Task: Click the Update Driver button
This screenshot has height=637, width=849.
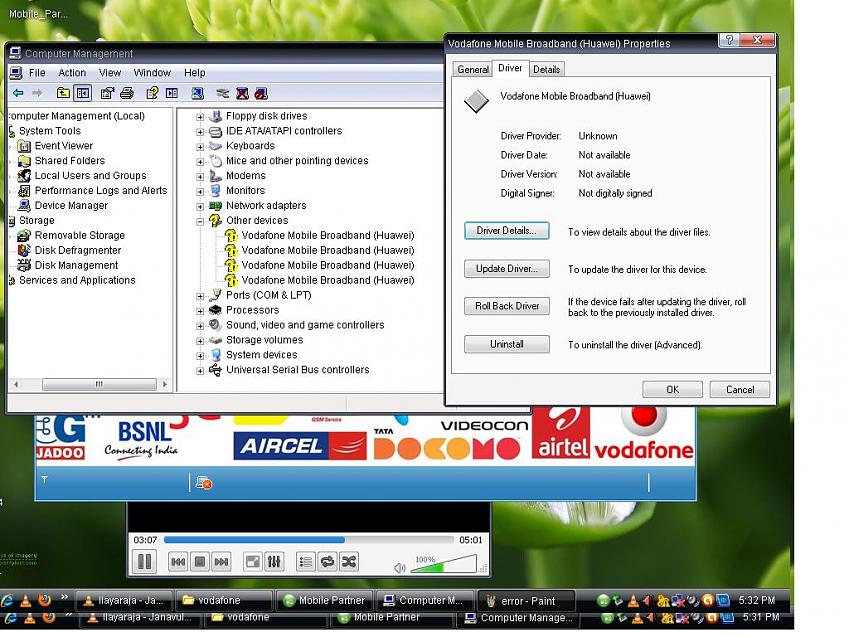Action: [x=507, y=269]
